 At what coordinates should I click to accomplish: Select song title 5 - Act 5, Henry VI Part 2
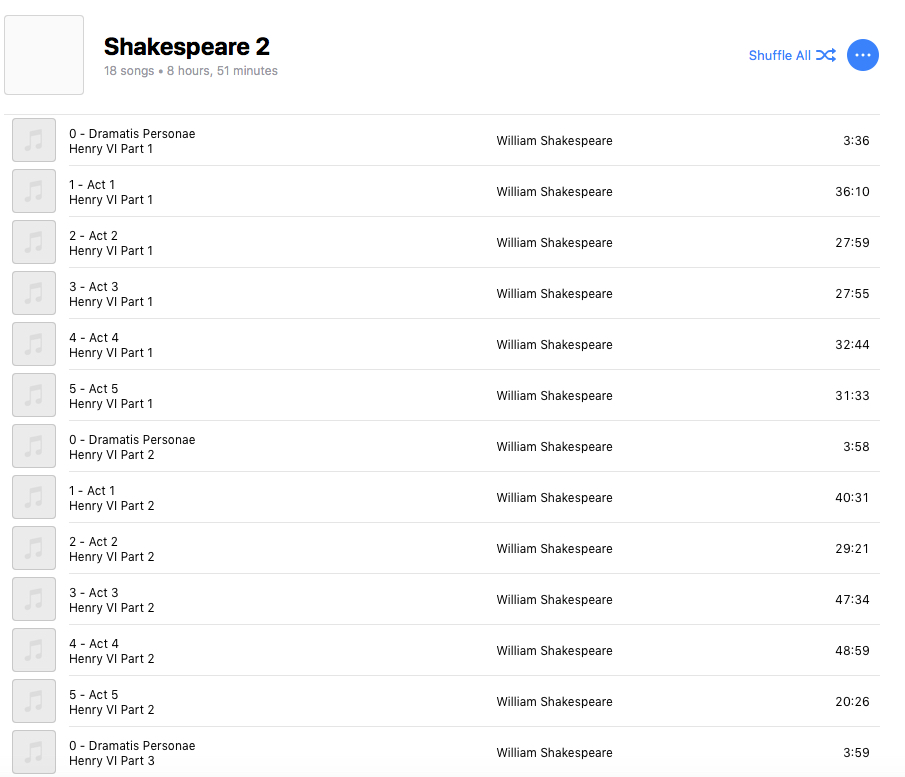coord(94,694)
